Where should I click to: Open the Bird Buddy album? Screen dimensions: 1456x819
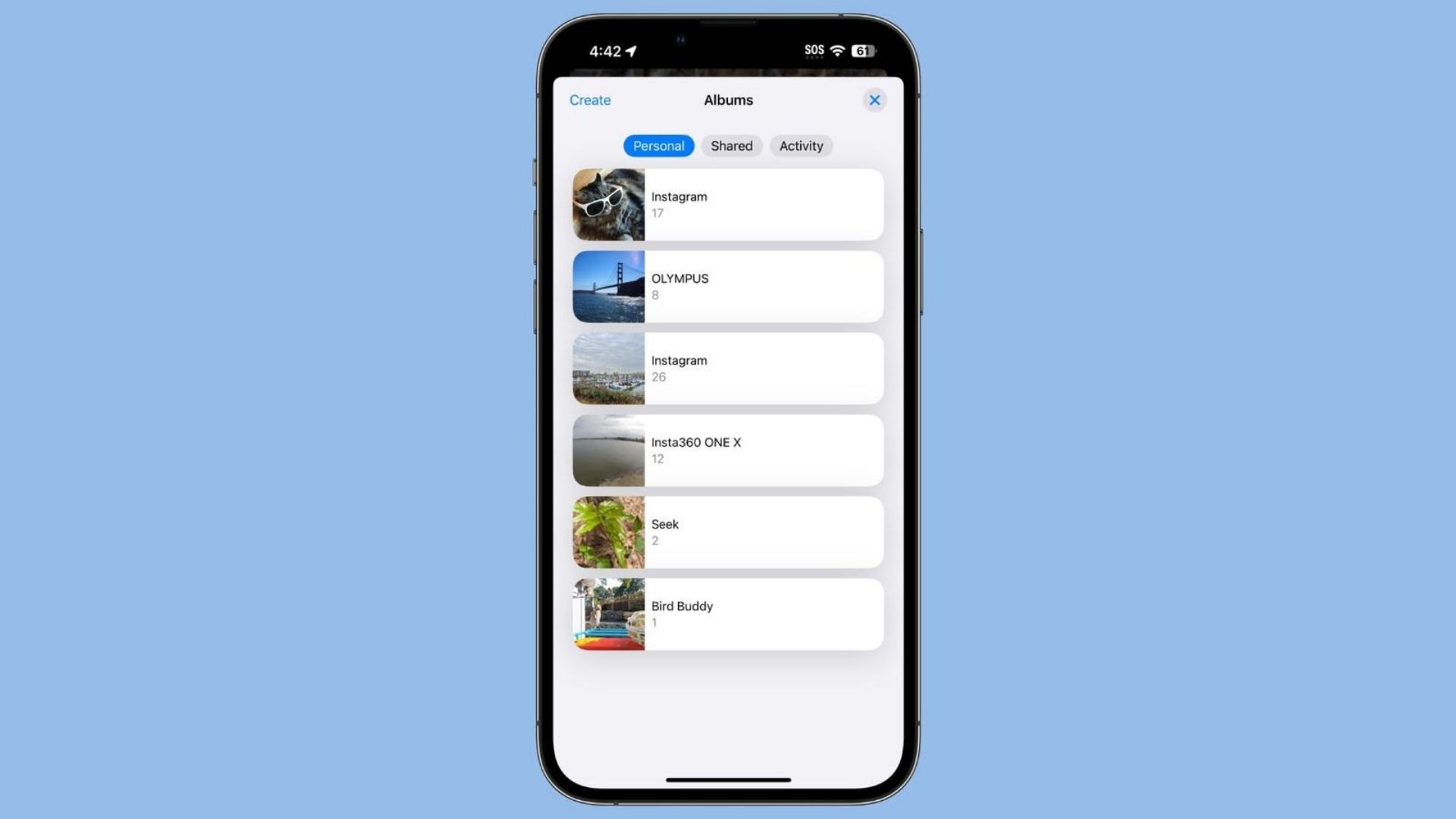(728, 613)
